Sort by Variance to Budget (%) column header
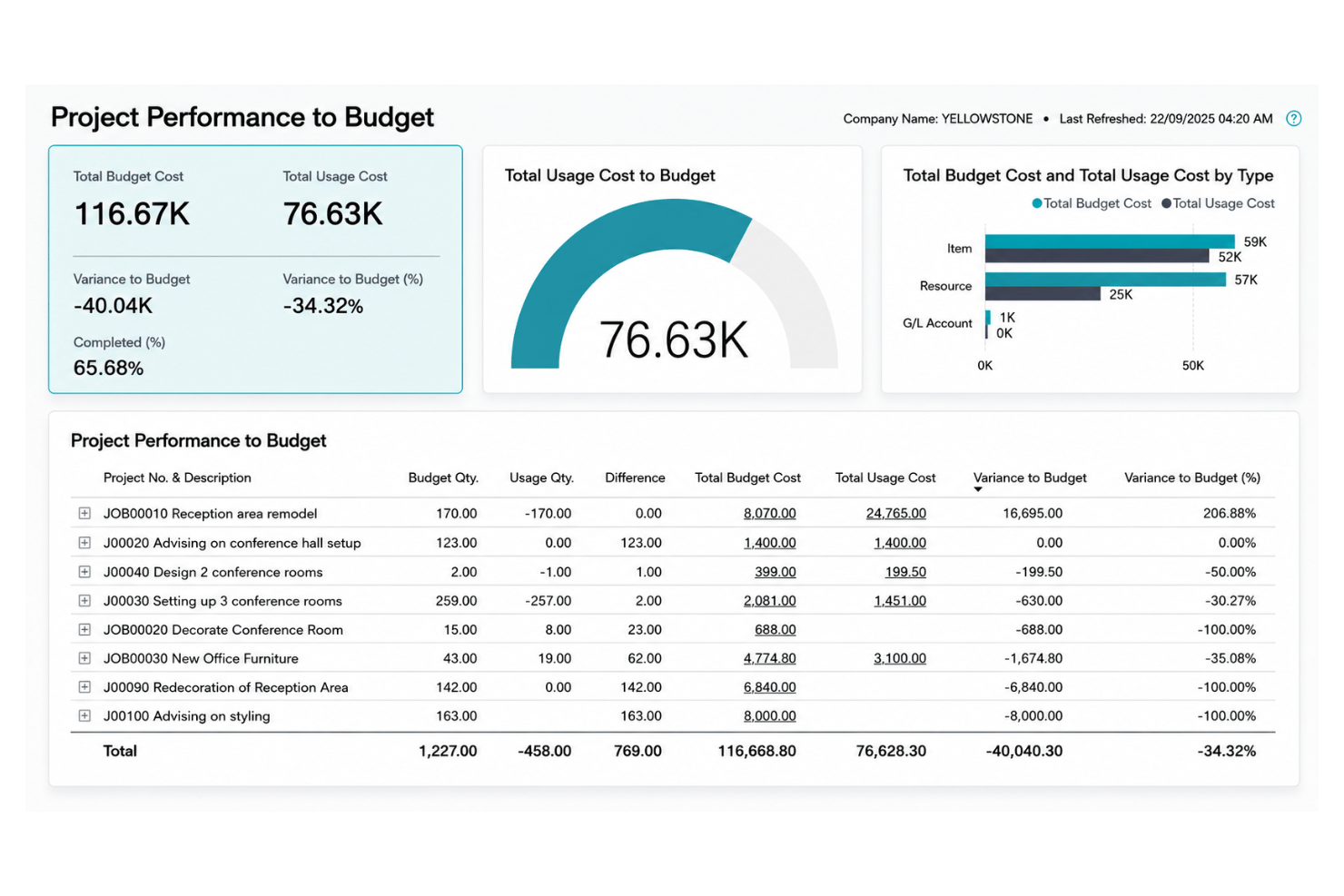1344x896 pixels. [1192, 478]
